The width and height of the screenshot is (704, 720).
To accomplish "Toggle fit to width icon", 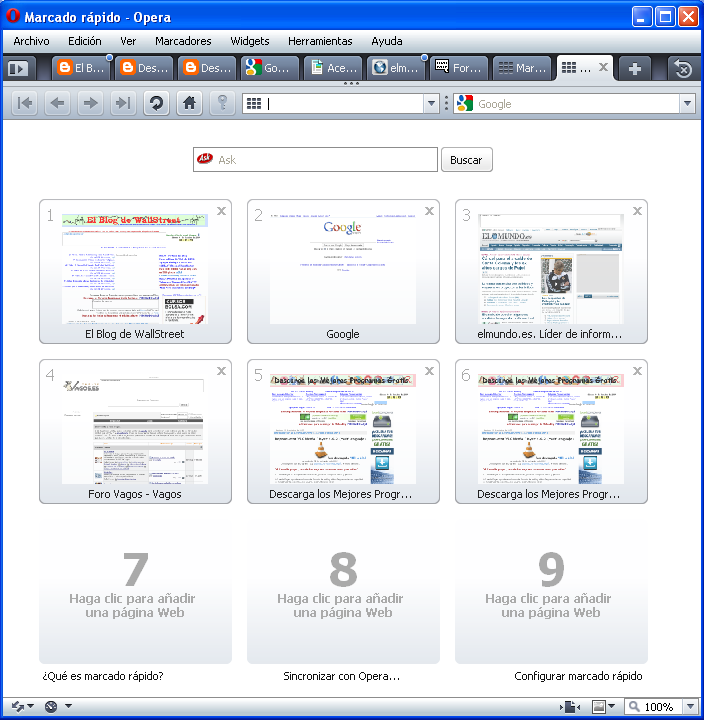I will click(x=569, y=707).
